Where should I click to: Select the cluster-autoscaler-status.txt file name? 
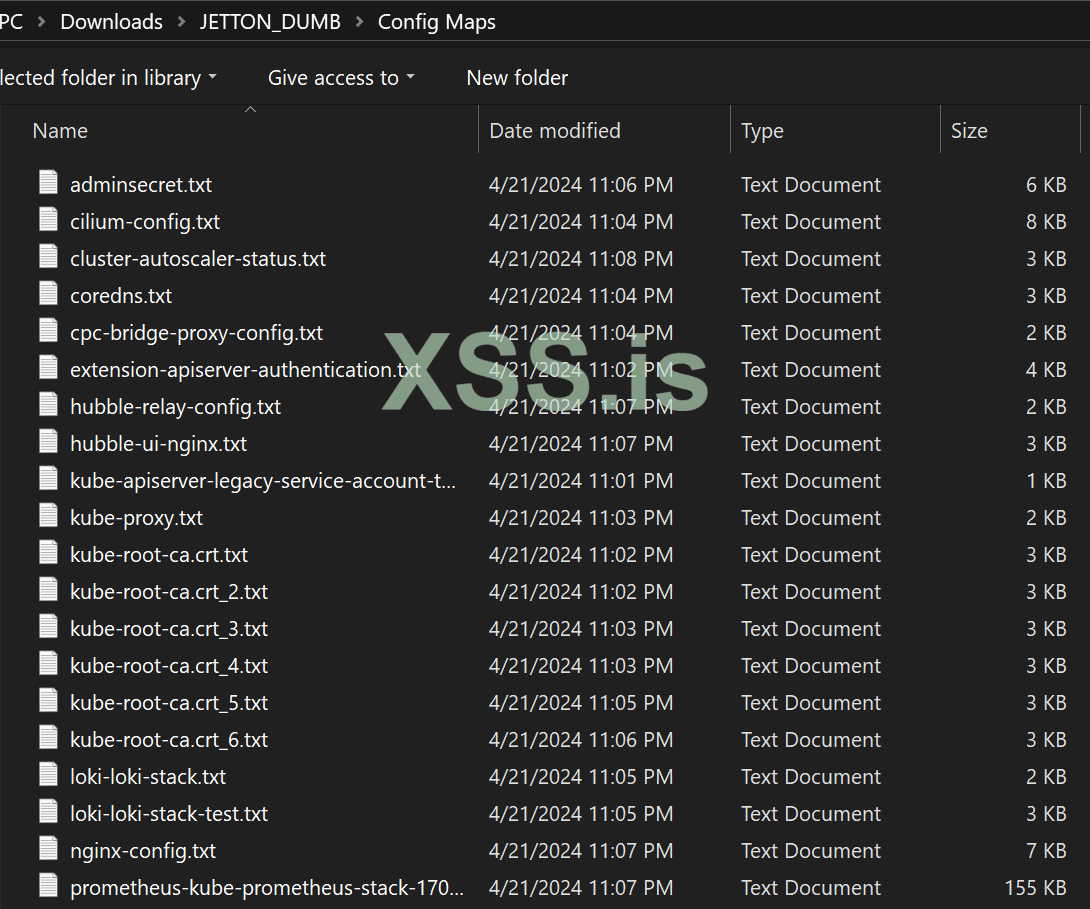pyautogui.click(x=198, y=259)
